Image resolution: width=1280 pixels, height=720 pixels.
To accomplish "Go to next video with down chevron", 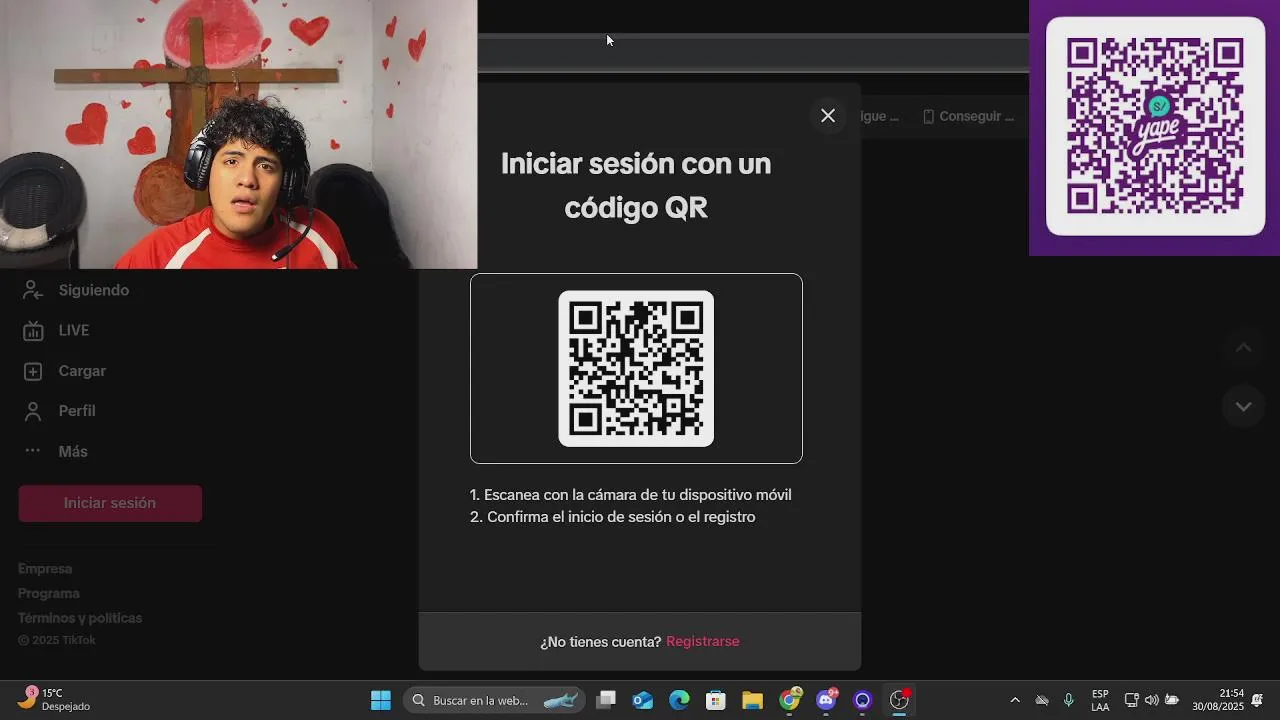I will pyautogui.click(x=1243, y=406).
